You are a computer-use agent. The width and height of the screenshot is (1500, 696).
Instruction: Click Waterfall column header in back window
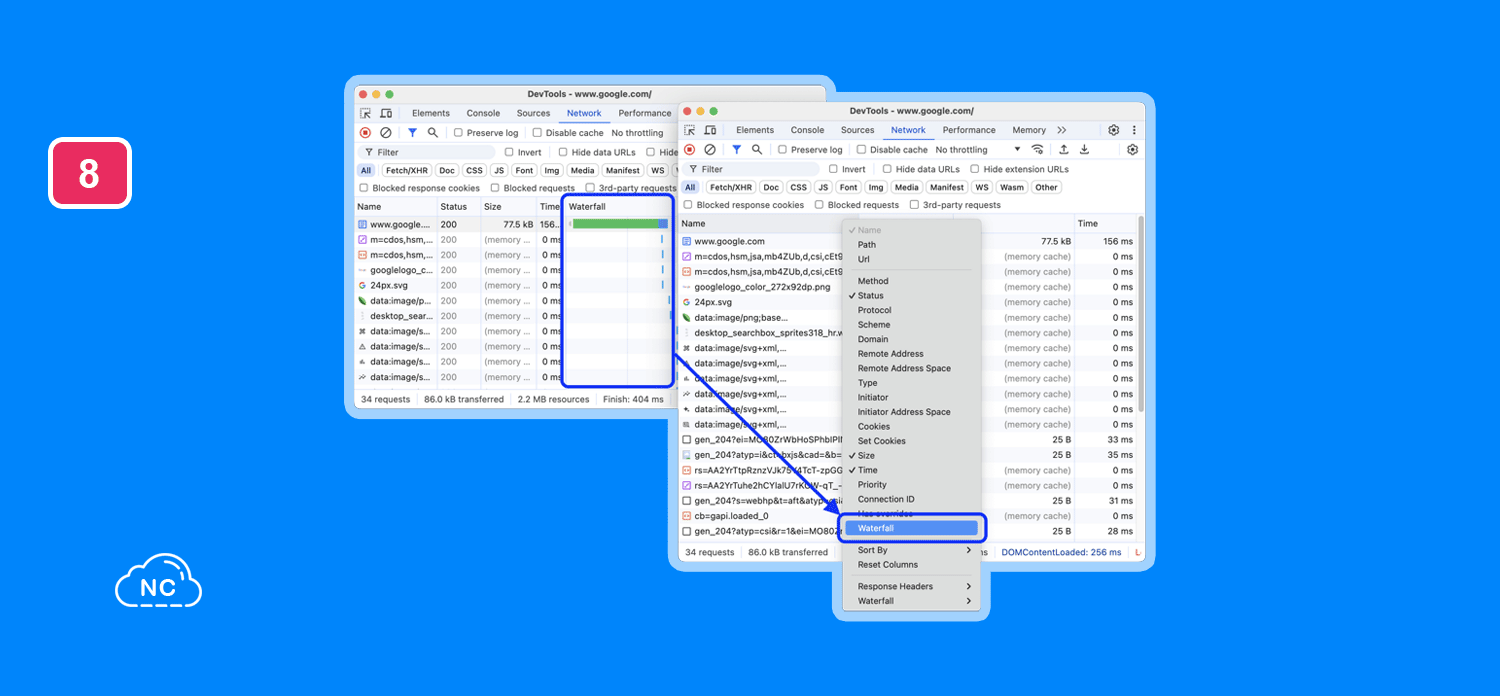(x=617, y=207)
